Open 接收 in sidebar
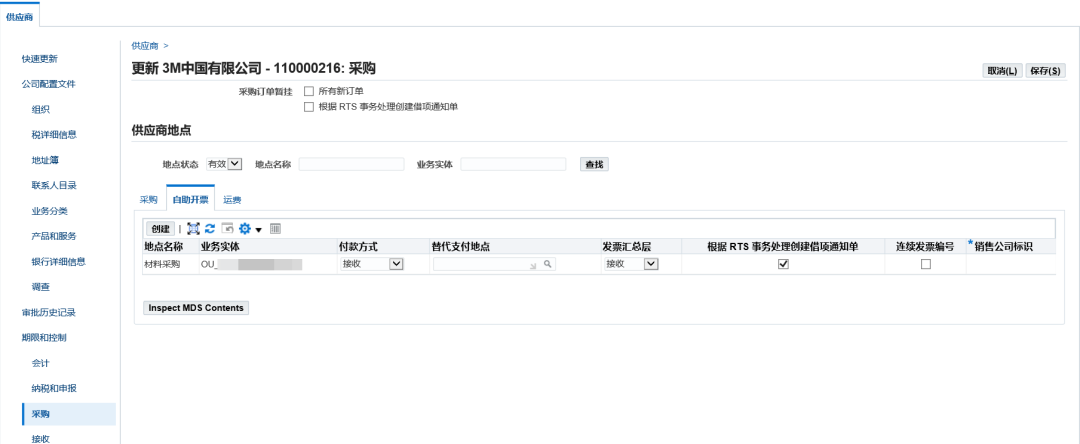Screen dimensions: 1080x444 (41, 438)
